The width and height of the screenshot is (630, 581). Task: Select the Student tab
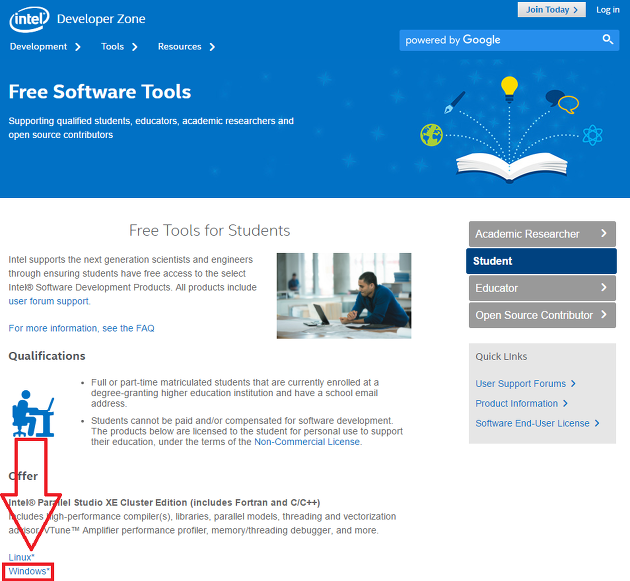pos(541,261)
